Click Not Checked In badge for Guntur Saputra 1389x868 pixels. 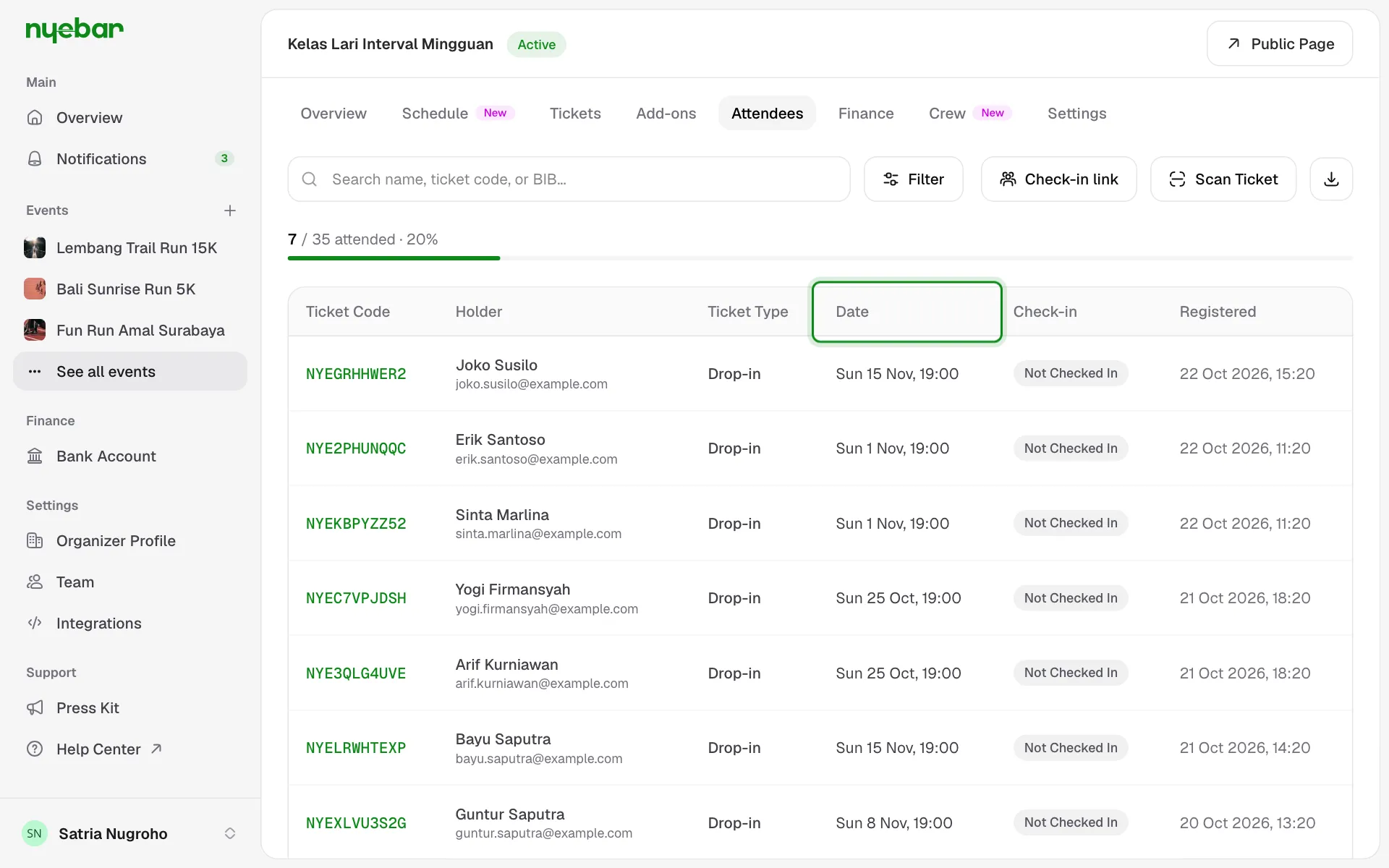coord(1071,822)
